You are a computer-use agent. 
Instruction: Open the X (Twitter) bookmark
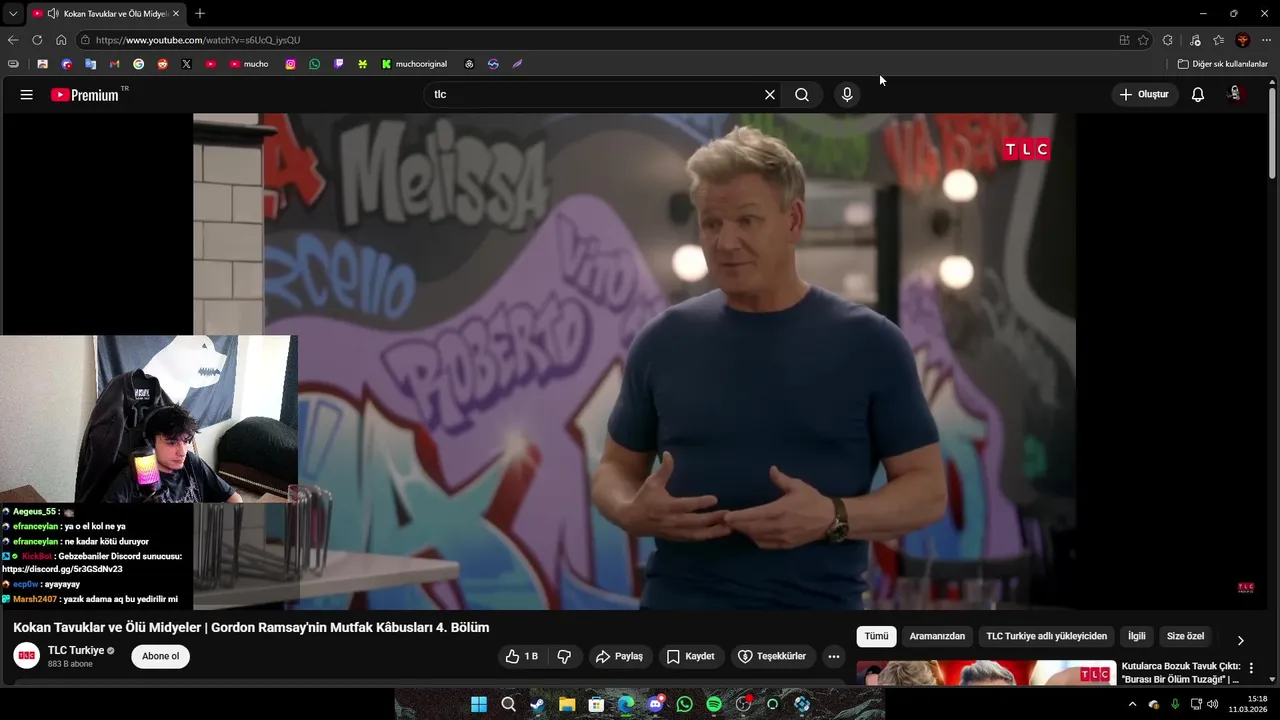click(x=186, y=64)
